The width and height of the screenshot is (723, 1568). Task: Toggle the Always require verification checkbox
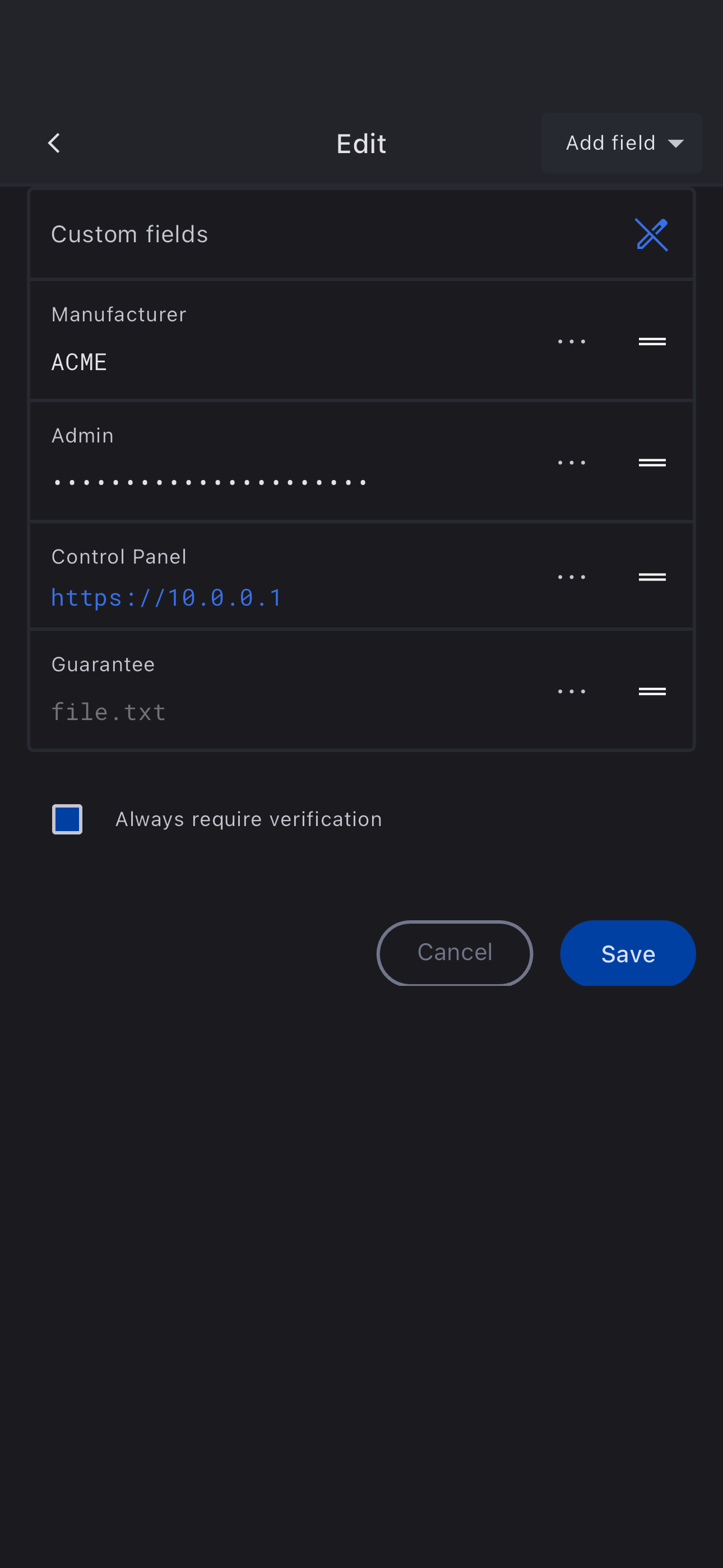point(68,819)
